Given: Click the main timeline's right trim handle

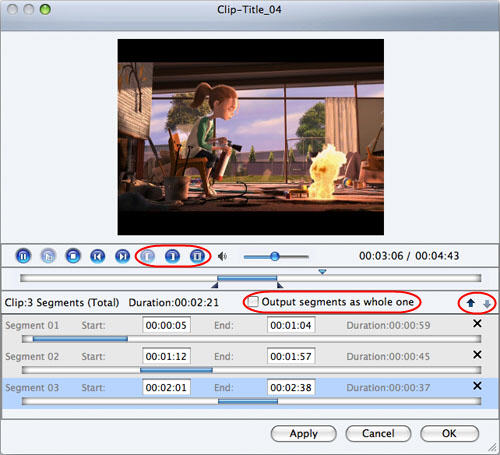Looking at the screenshot, I should 280,285.
